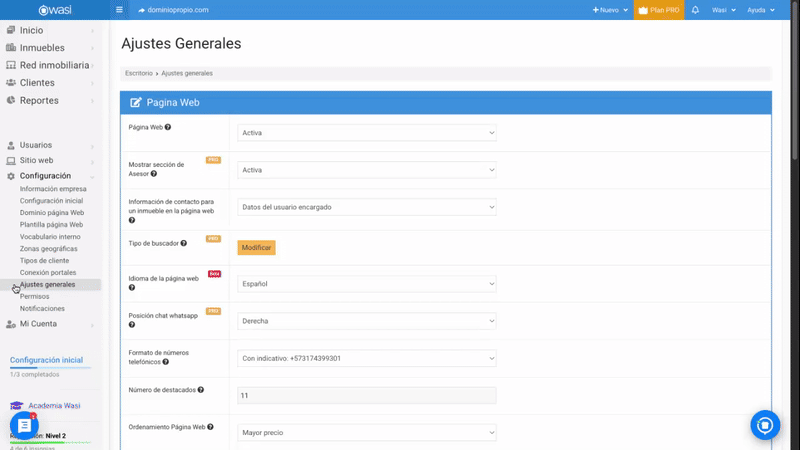Select Información empresa submenu

pyautogui.click(x=53, y=189)
